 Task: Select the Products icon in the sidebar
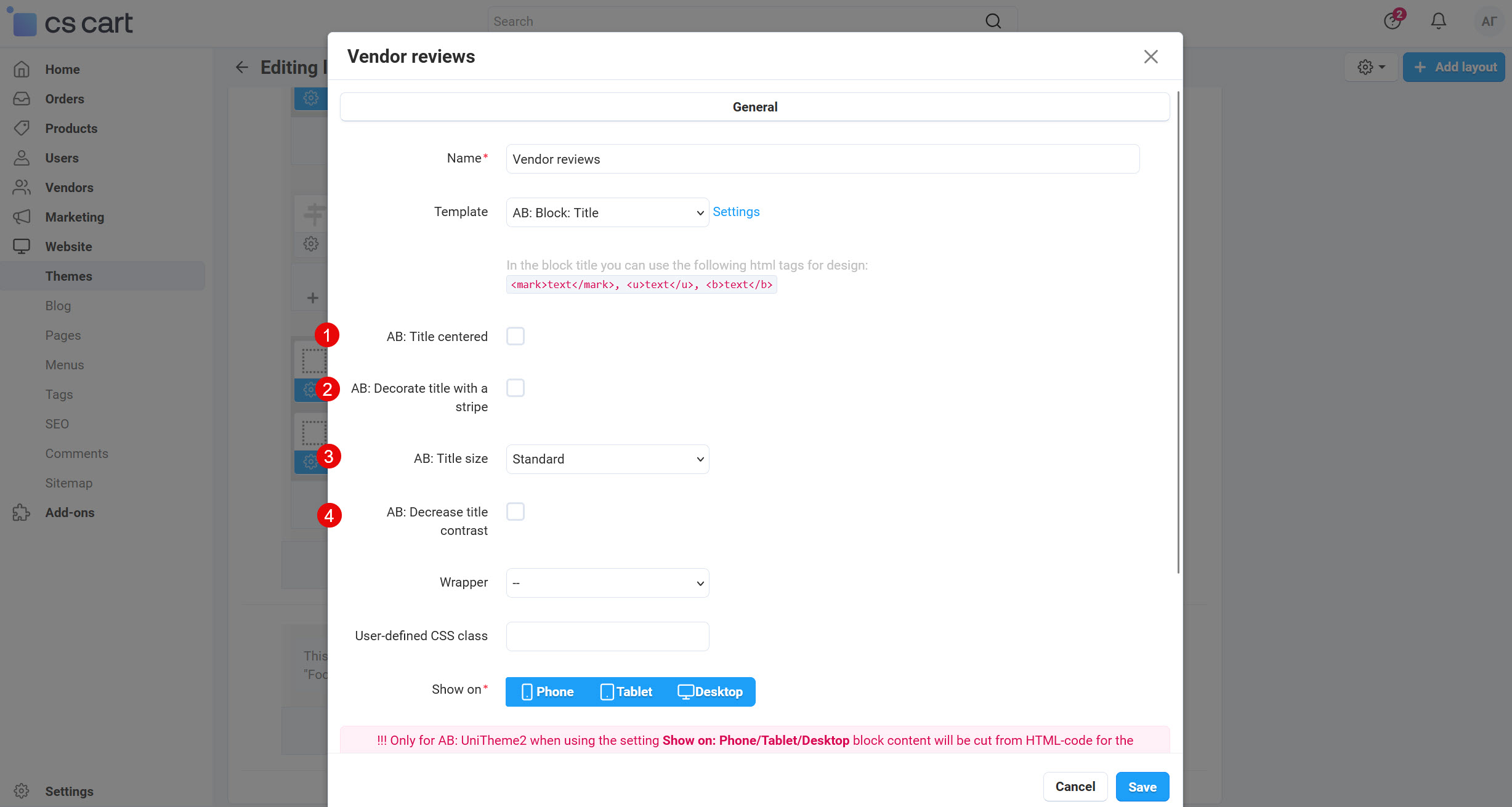[x=21, y=128]
